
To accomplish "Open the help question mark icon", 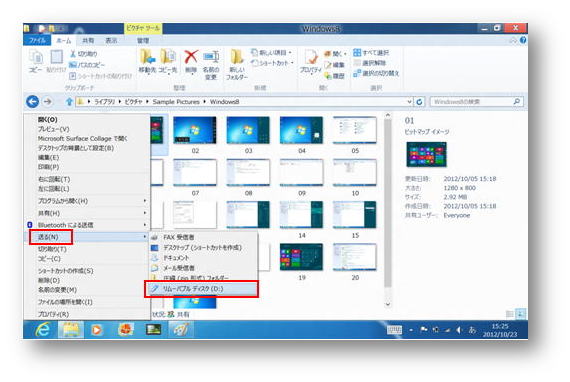I will coord(523,40).
